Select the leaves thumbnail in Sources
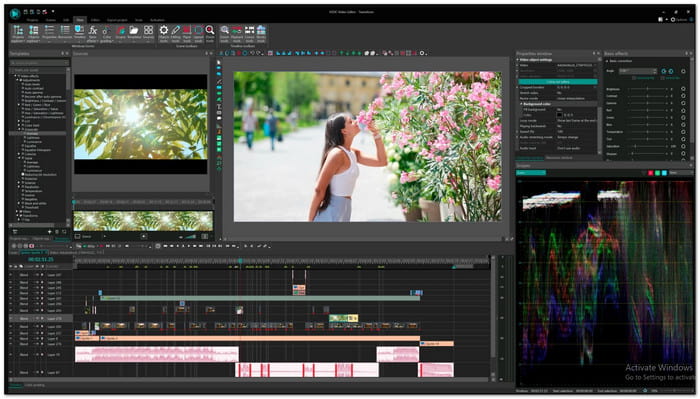 coord(141,125)
